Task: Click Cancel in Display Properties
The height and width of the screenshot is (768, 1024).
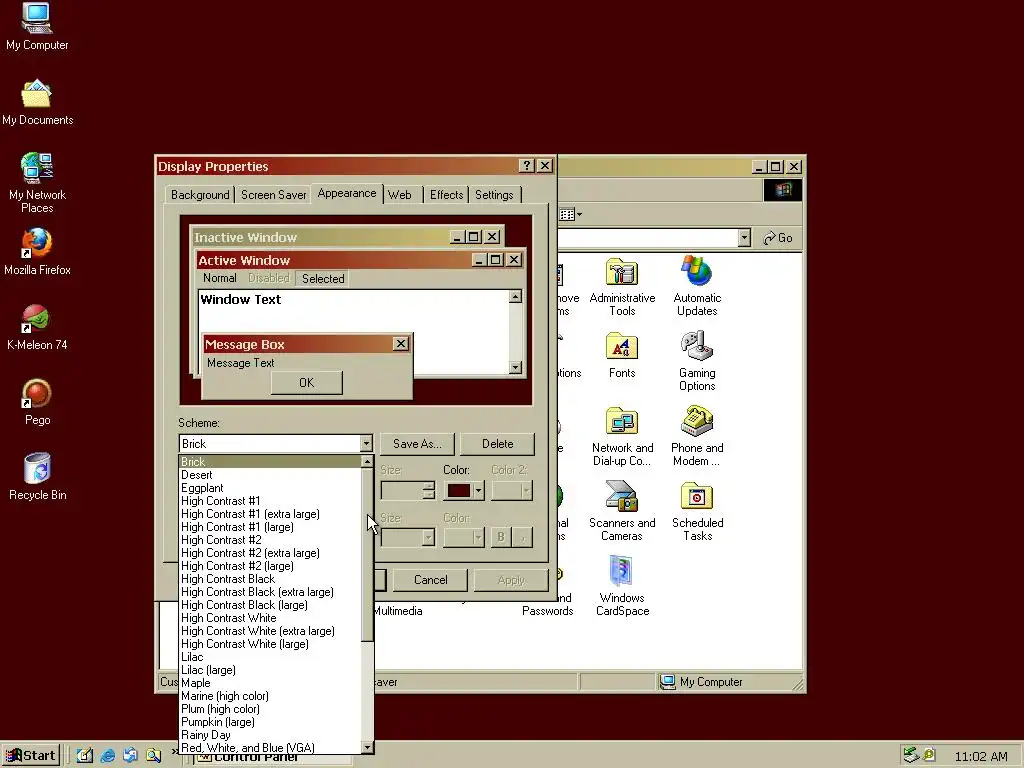Action: click(430, 579)
